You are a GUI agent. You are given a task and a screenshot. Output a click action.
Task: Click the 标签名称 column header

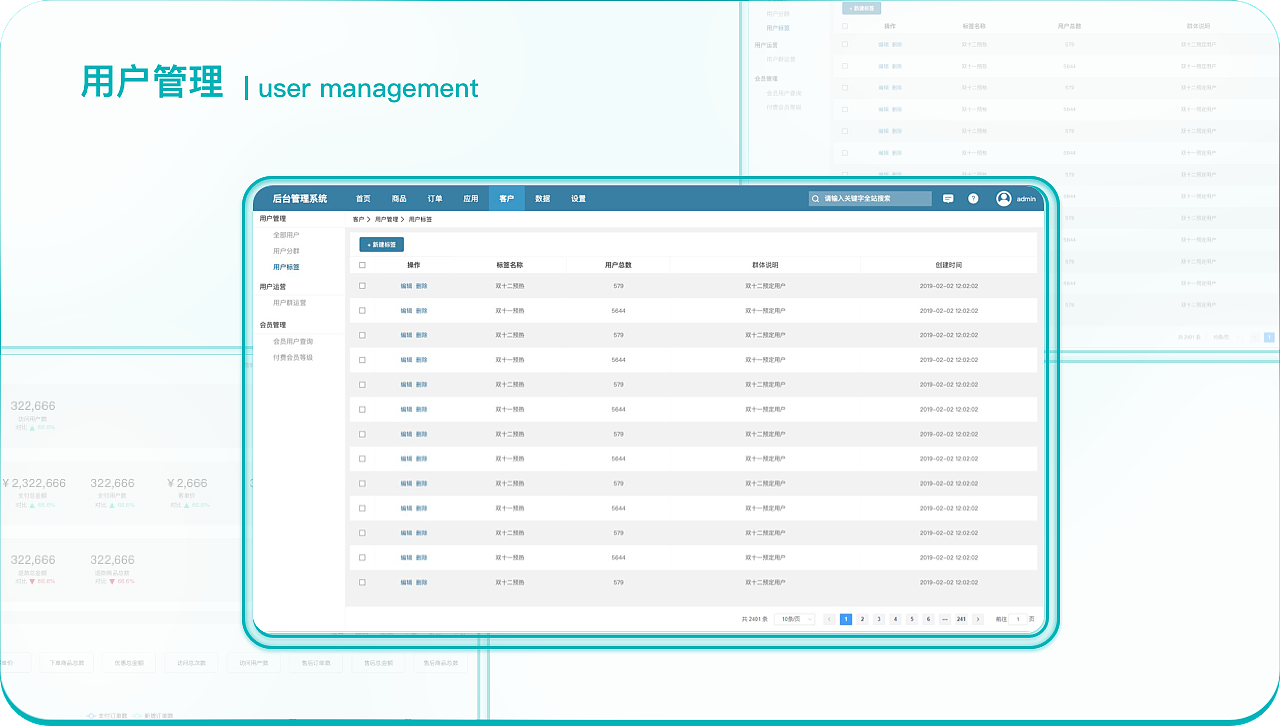pos(510,265)
